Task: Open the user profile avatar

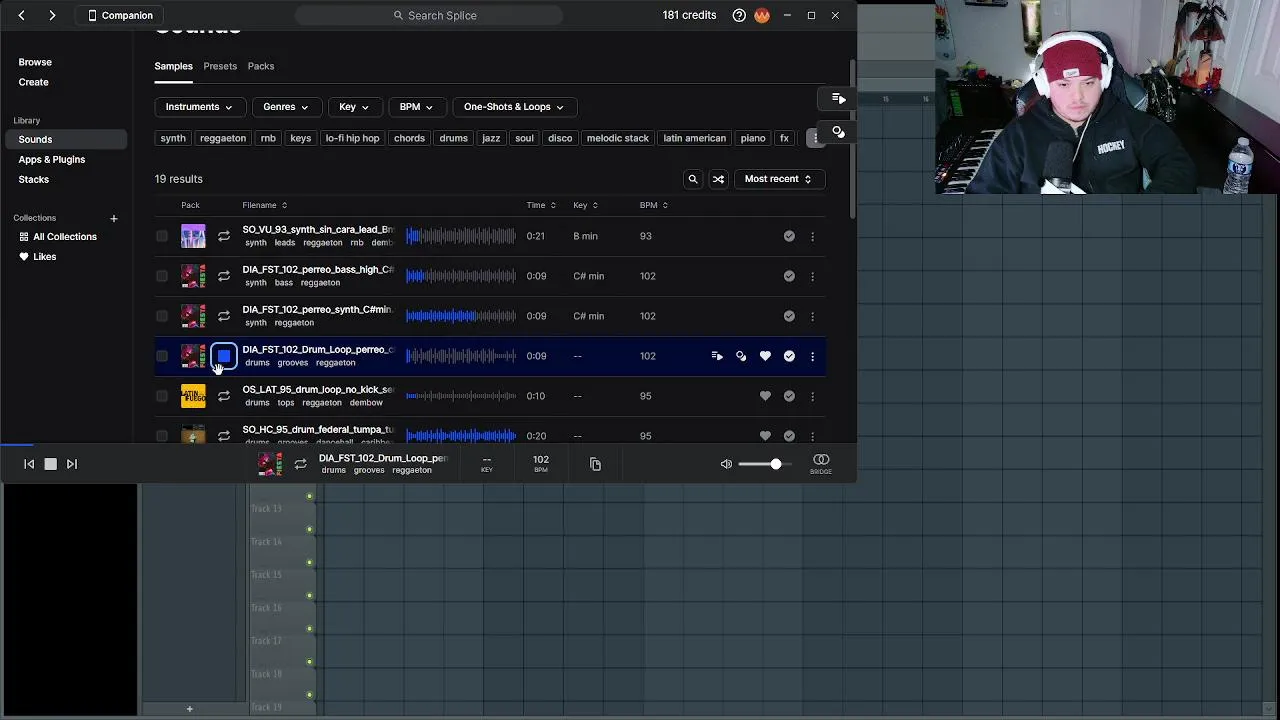Action: (762, 15)
